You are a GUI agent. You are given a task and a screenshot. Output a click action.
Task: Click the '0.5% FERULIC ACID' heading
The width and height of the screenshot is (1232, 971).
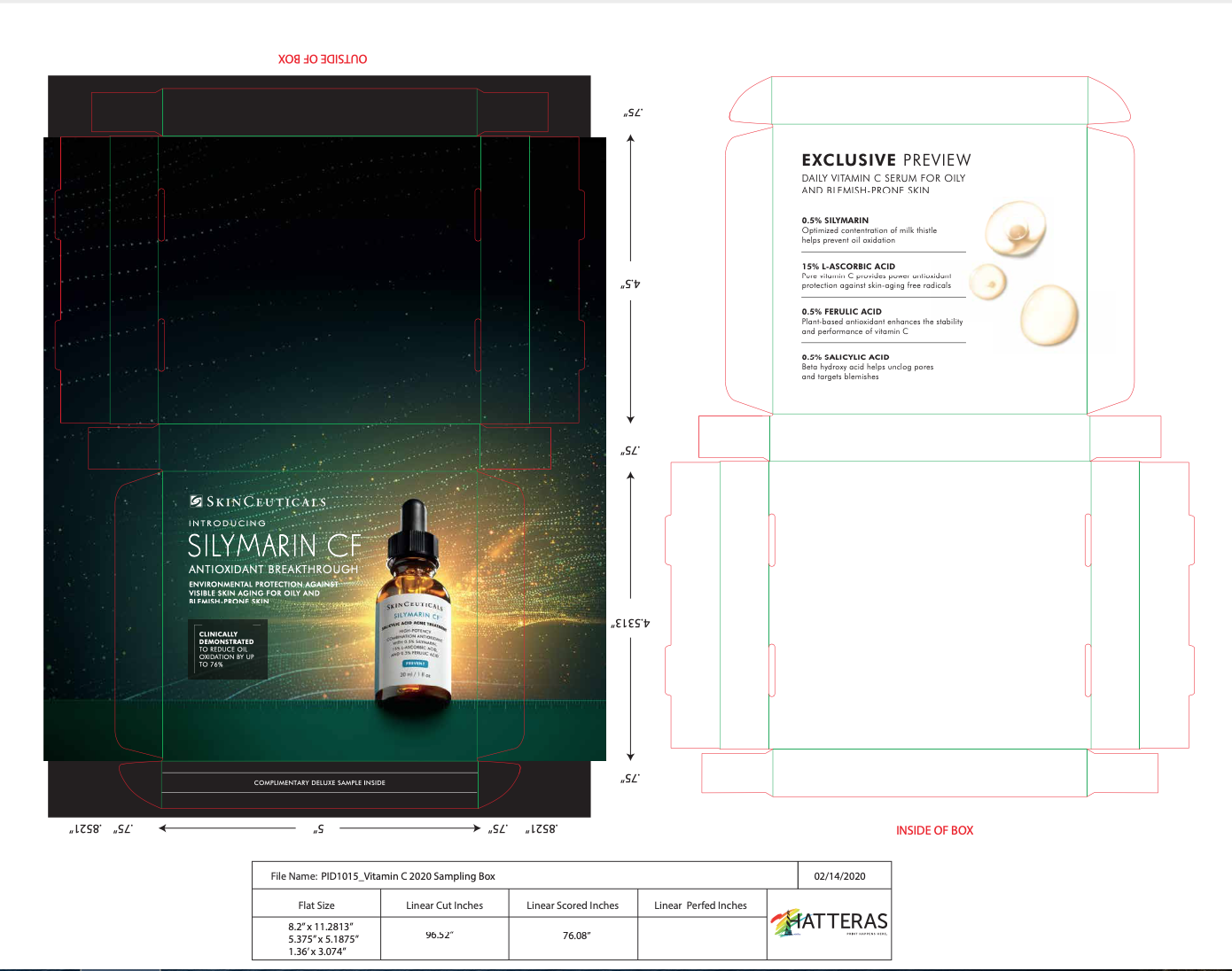[x=842, y=311]
